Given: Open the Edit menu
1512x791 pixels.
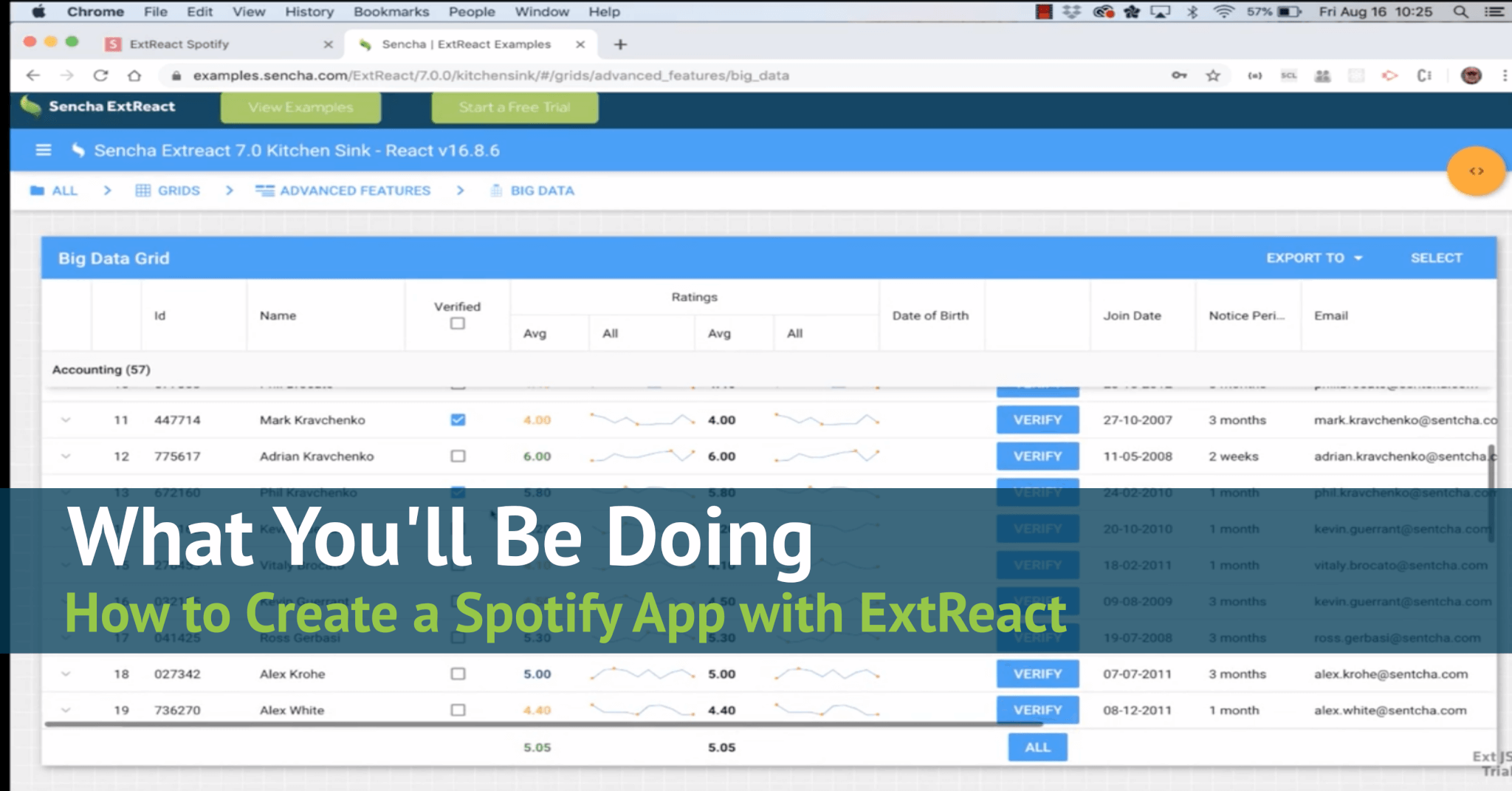Looking at the screenshot, I should point(199,12).
